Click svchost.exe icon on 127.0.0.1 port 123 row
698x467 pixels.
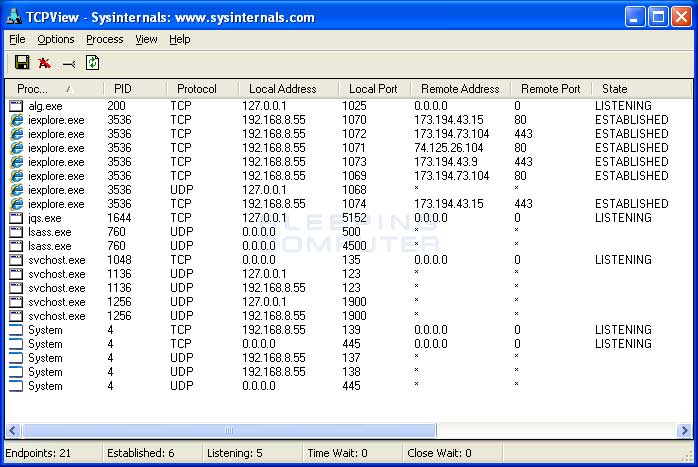point(16,274)
